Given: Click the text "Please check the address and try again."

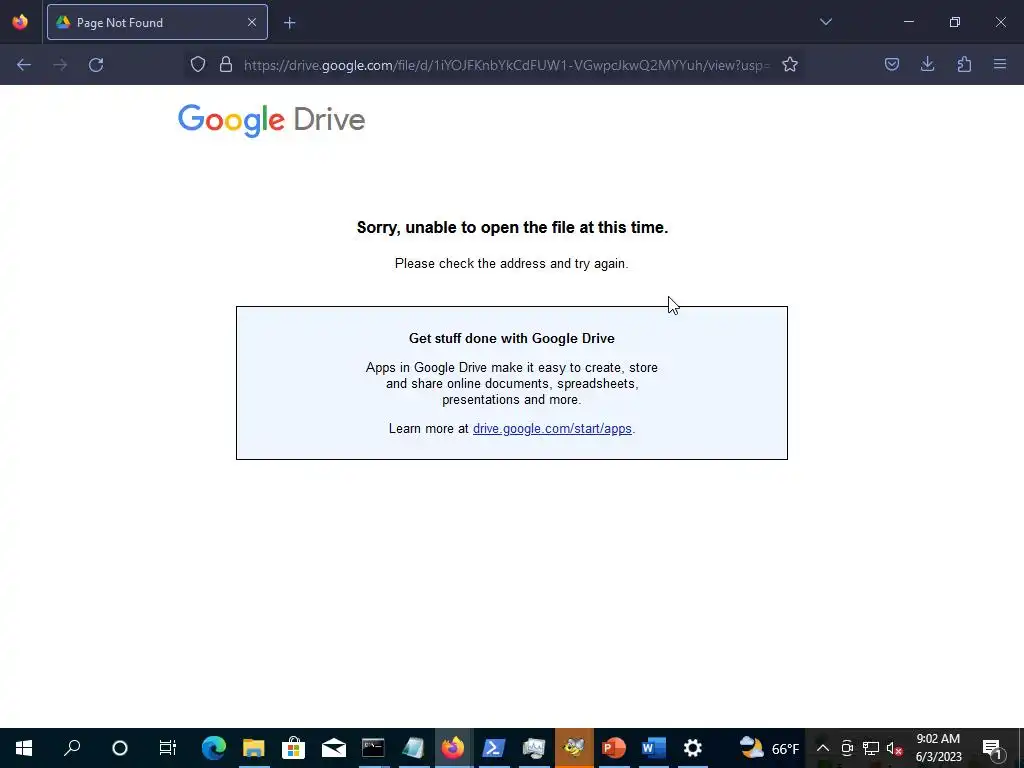Looking at the screenshot, I should pyautogui.click(x=511, y=264).
